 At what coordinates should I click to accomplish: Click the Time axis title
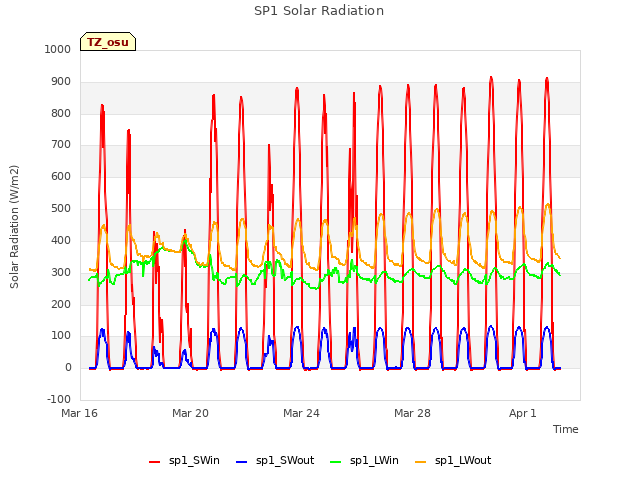point(565,429)
